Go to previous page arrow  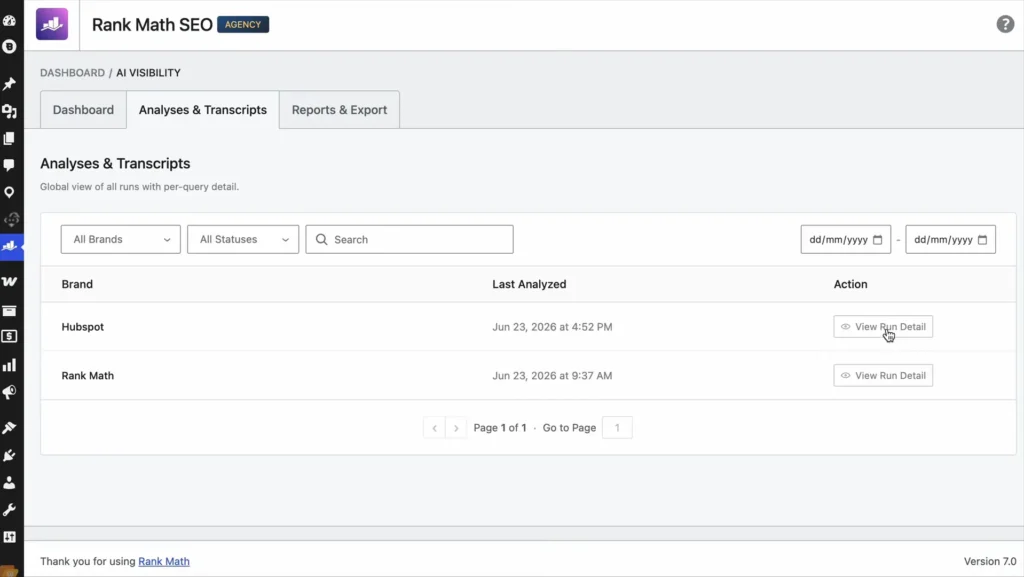click(x=434, y=428)
